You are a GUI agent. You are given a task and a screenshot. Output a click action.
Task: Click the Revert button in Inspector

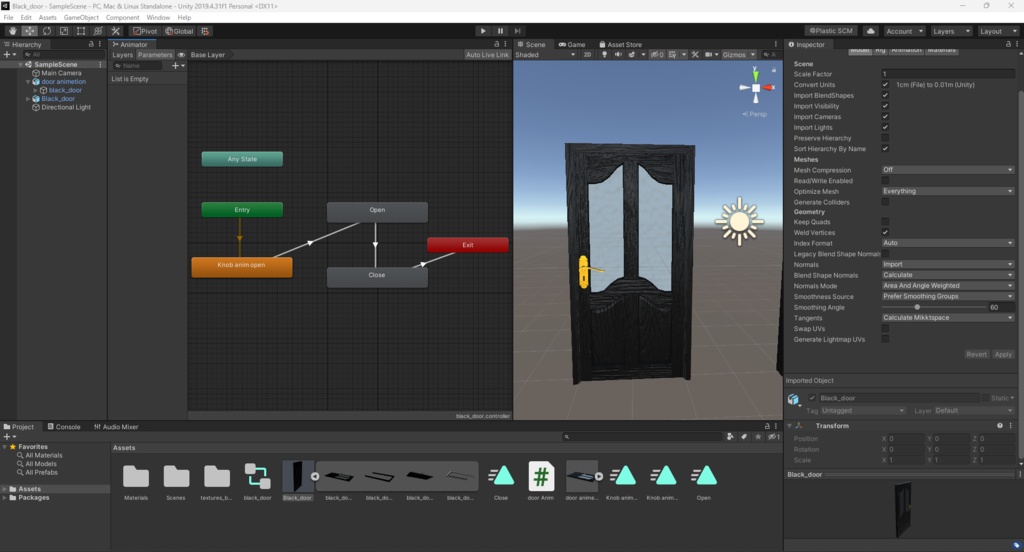(x=976, y=354)
